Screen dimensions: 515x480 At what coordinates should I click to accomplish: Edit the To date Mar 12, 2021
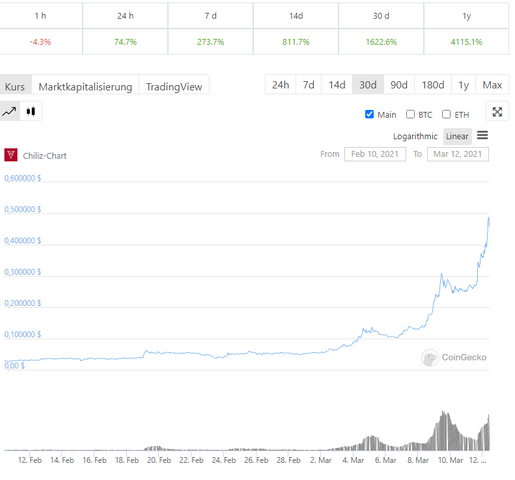(x=458, y=154)
